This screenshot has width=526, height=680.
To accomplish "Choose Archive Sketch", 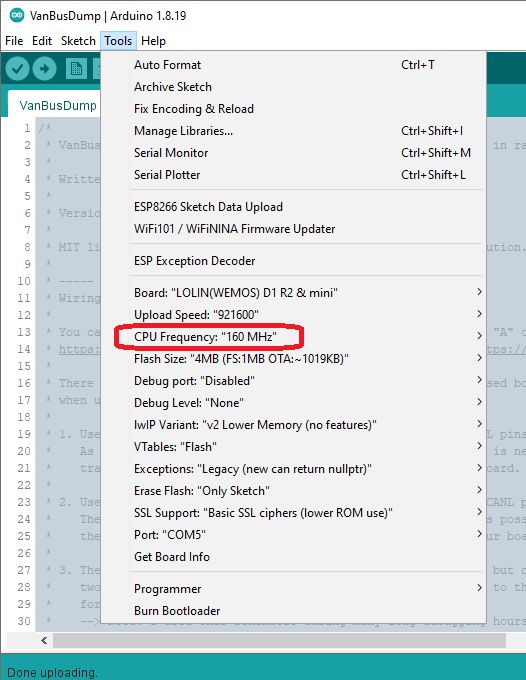I will 293,87.
